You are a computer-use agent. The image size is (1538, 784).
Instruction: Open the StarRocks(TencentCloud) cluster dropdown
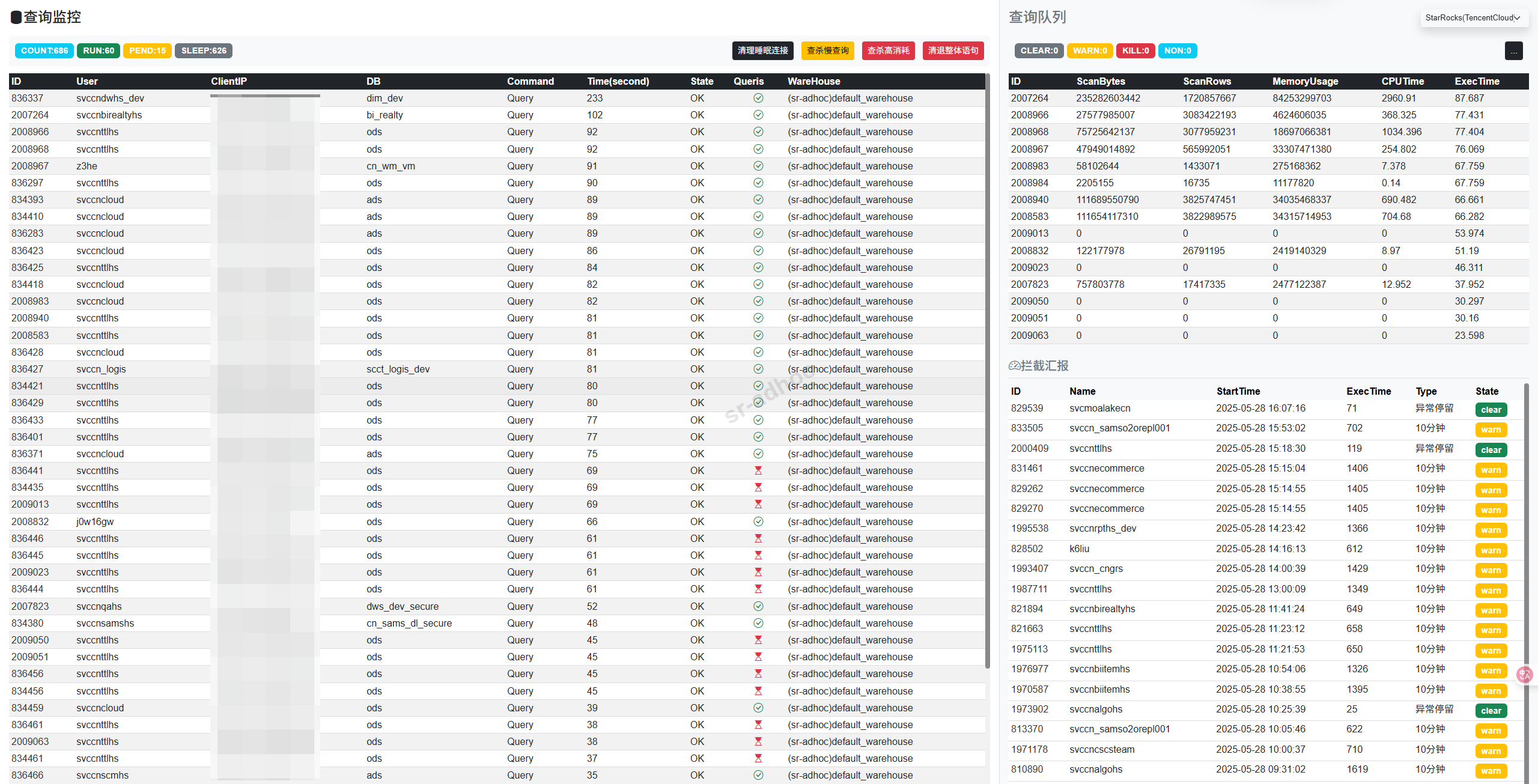pyautogui.click(x=1473, y=17)
